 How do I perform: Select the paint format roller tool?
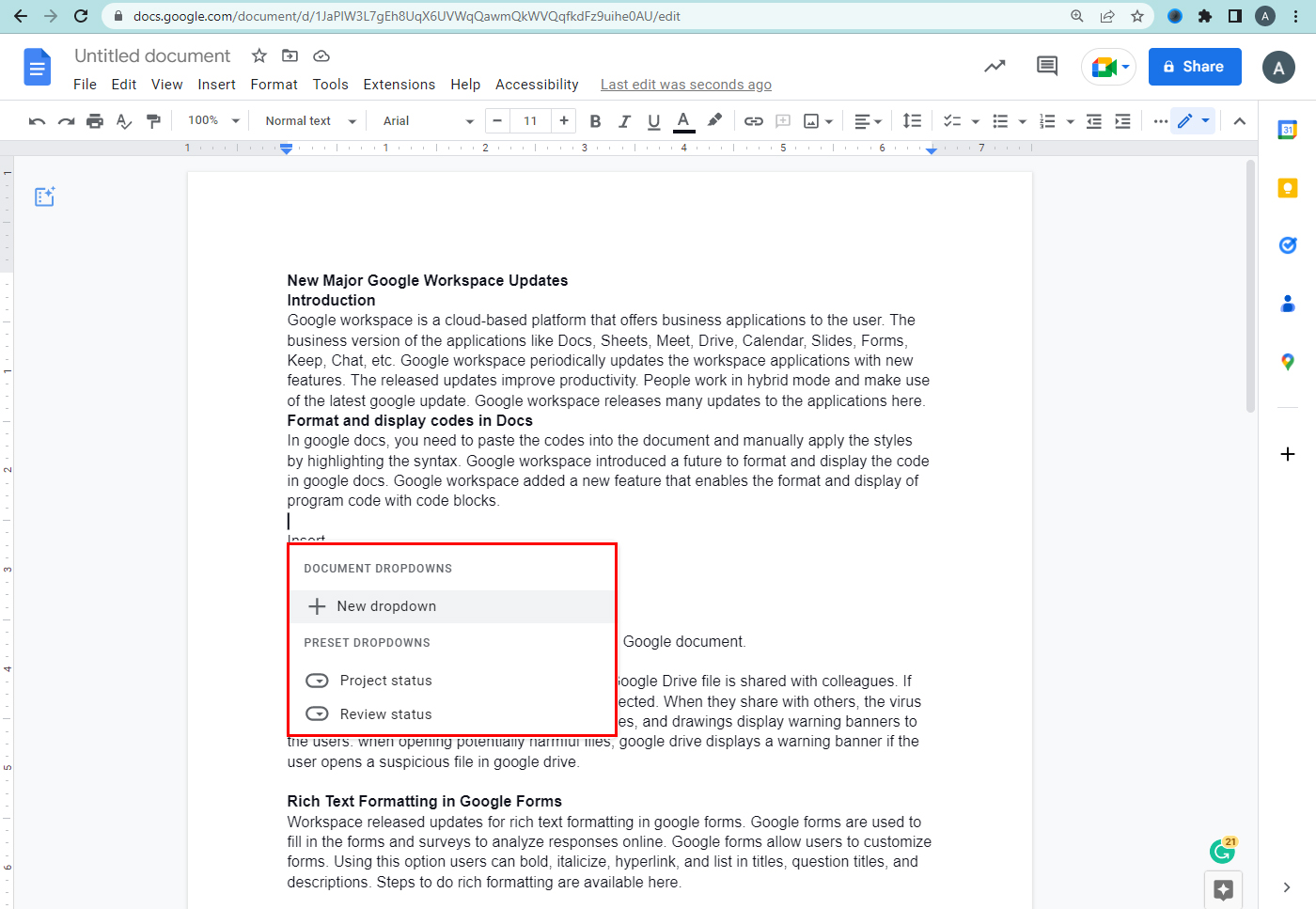tap(153, 121)
